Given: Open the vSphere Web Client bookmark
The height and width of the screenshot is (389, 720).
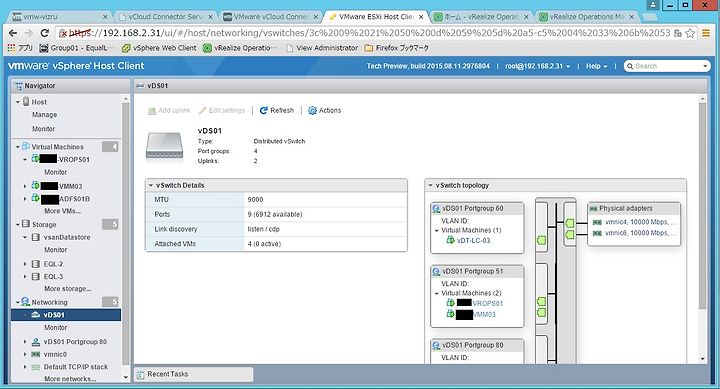Looking at the screenshot, I should pos(159,48).
